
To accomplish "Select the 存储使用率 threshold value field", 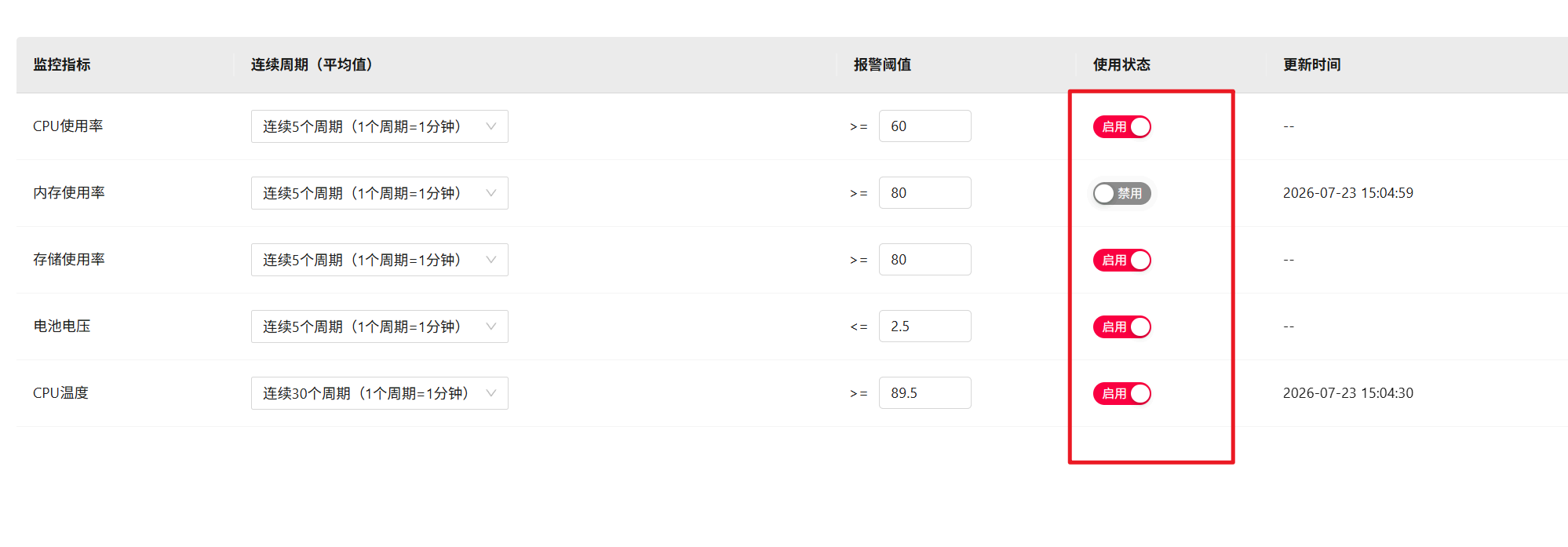I will 925,260.
